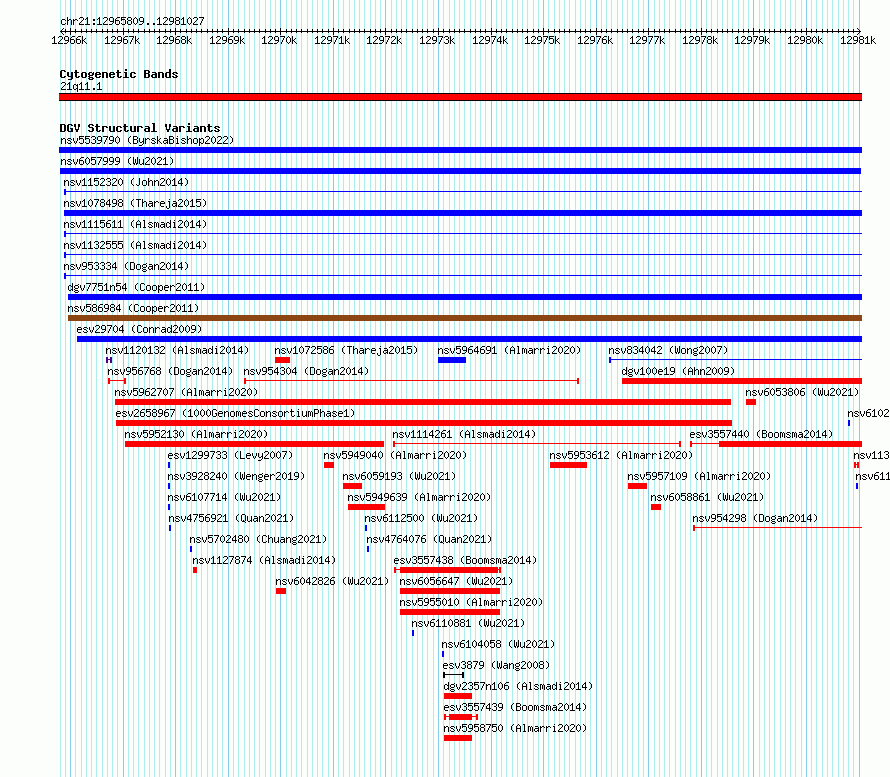The height and width of the screenshot is (777, 890).
Task: Click nsv5949040 (Almarri2020) label
Action: pos(395,455)
